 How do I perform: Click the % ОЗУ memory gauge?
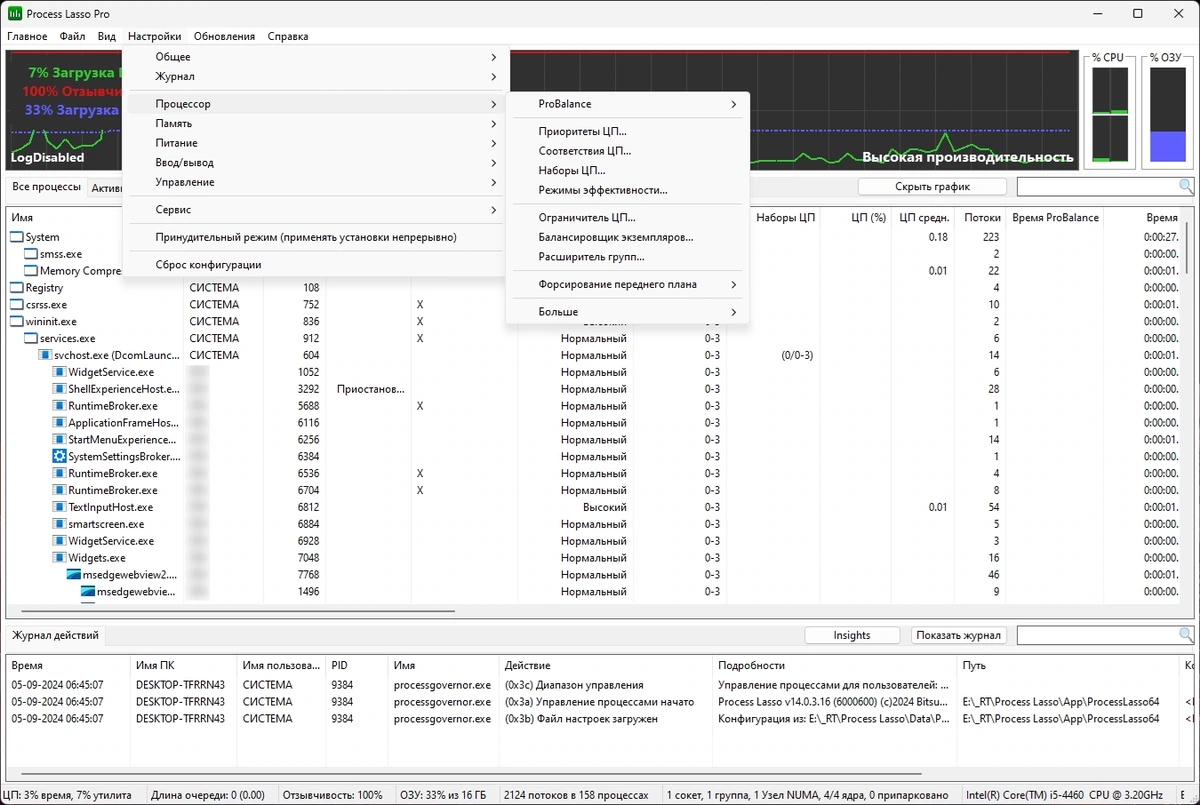pos(1167,115)
